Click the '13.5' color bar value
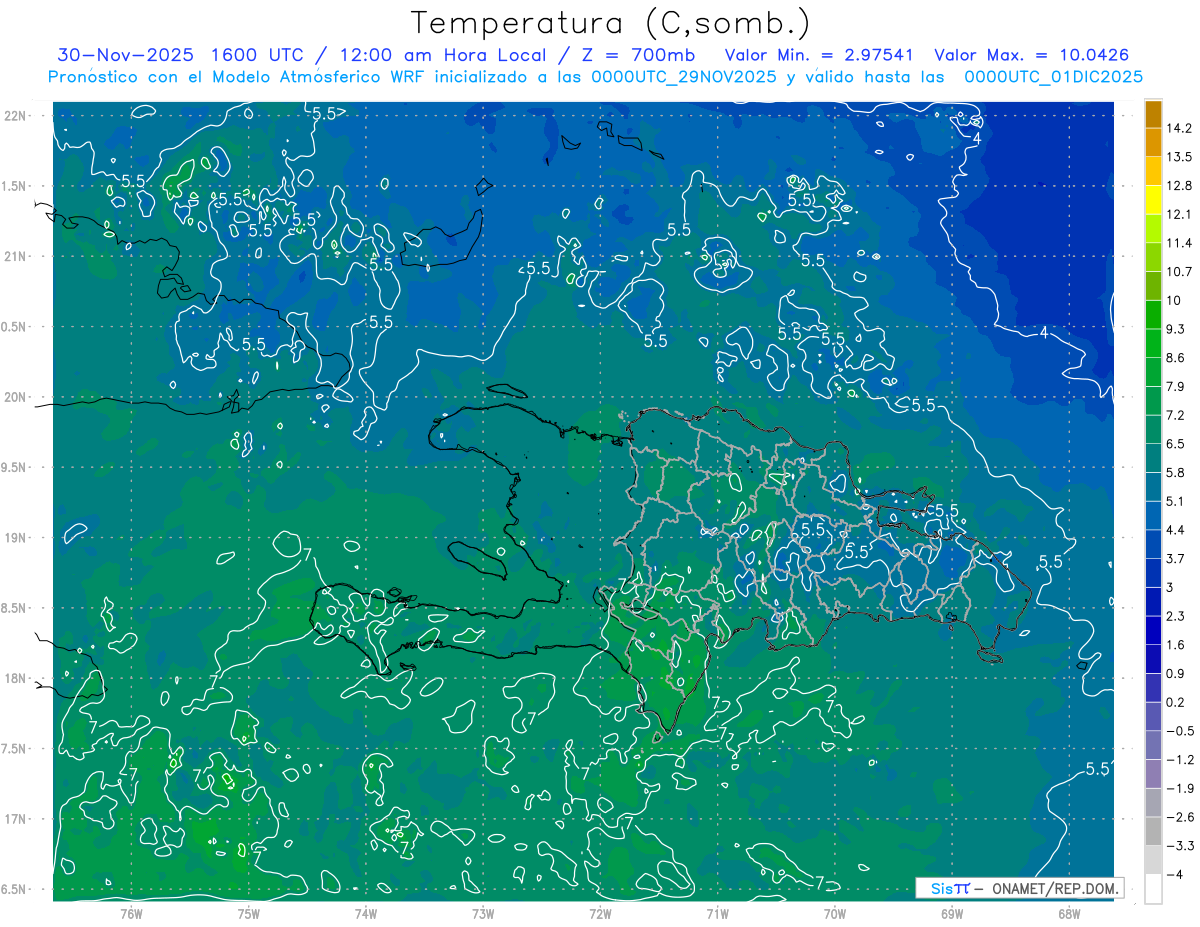The image size is (1200, 927). pyautogui.click(x=1178, y=157)
